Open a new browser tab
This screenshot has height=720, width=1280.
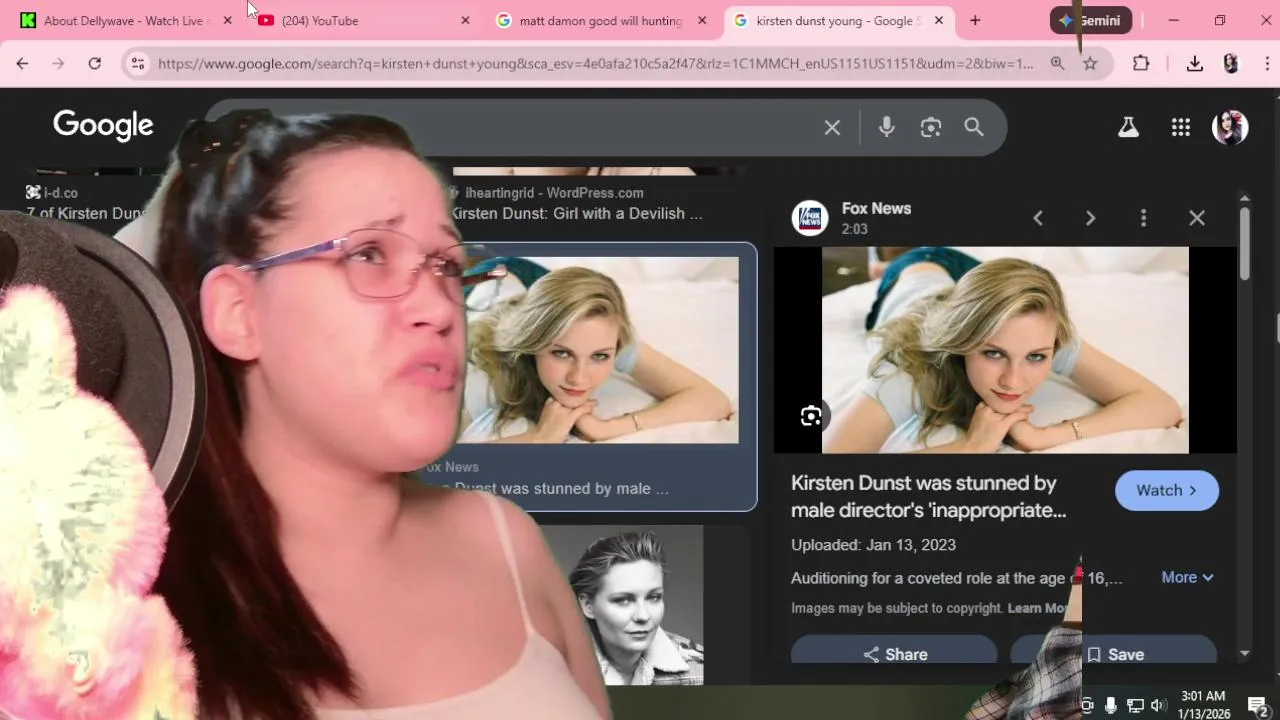pyautogui.click(x=975, y=20)
